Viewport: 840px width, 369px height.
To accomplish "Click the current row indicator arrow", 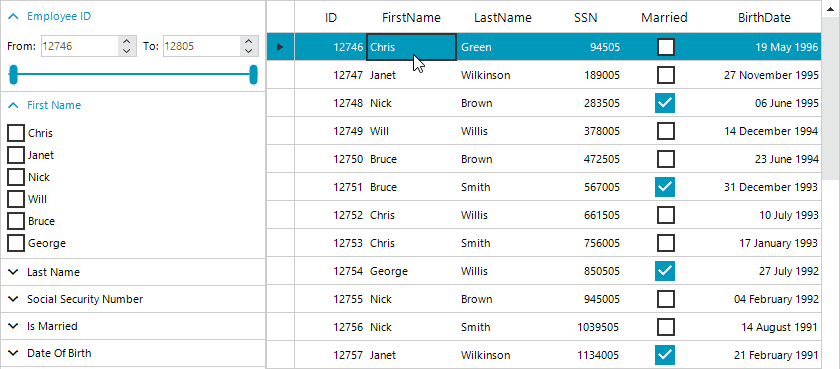I will (280, 47).
